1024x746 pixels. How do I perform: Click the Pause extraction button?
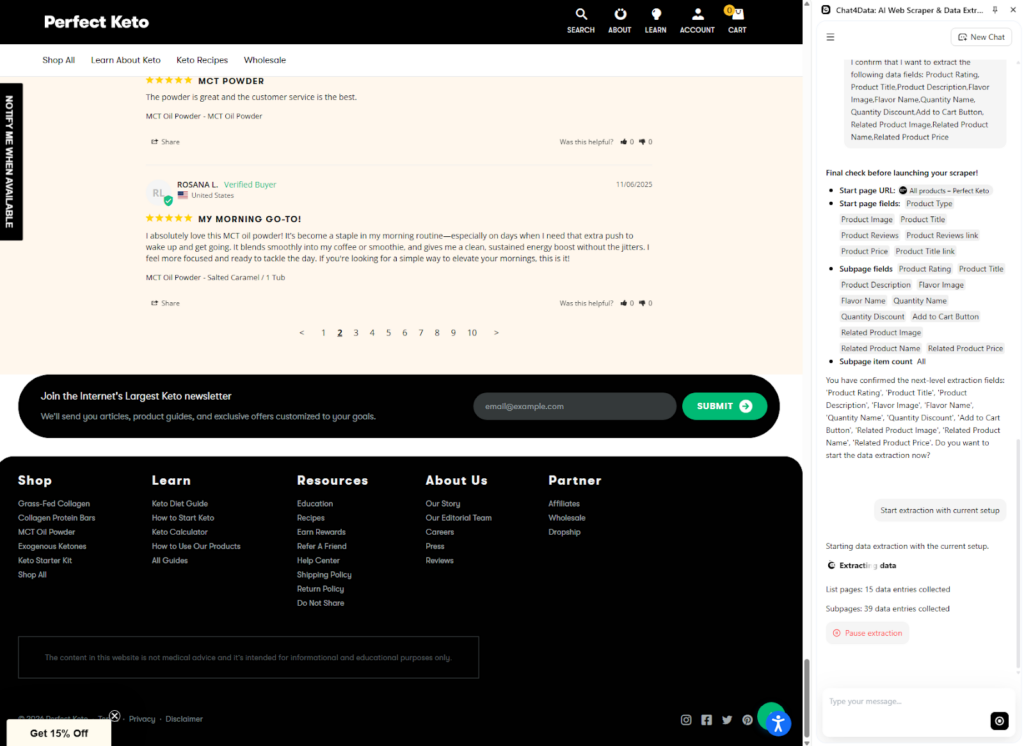click(x=867, y=632)
